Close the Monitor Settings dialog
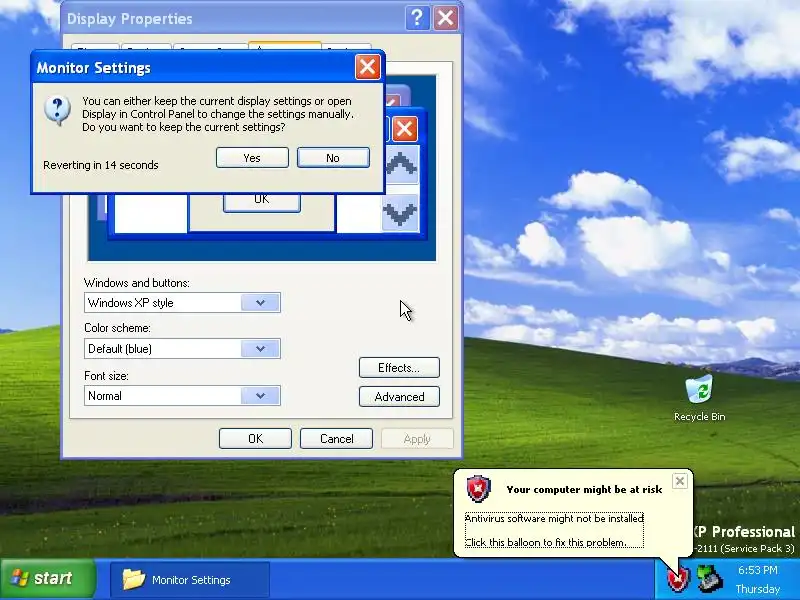Image resolution: width=800 pixels, height=600 pixels. pos(368,67)
